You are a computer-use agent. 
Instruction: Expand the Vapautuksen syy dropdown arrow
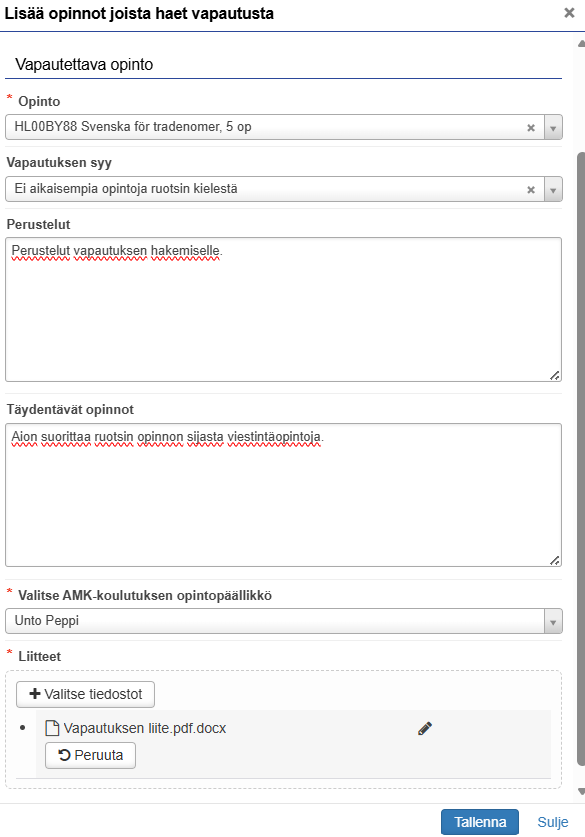[553, 189]
